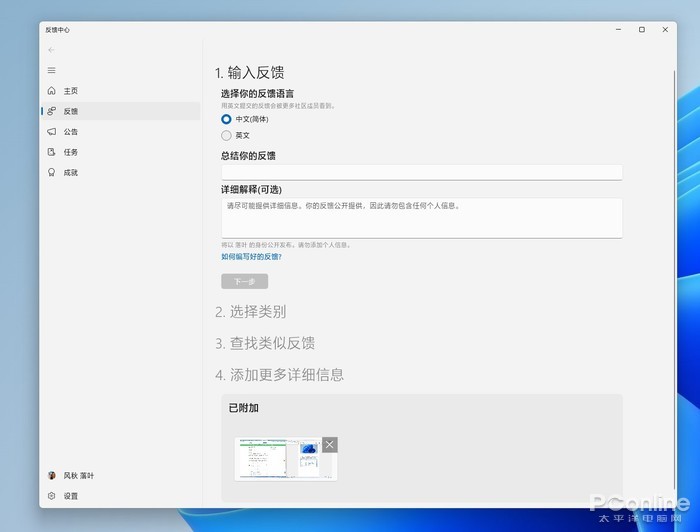Open 设置 via the gear icon
Image resolution: width=700 pixels, height=532 pixels.
(x=52, y=496)
